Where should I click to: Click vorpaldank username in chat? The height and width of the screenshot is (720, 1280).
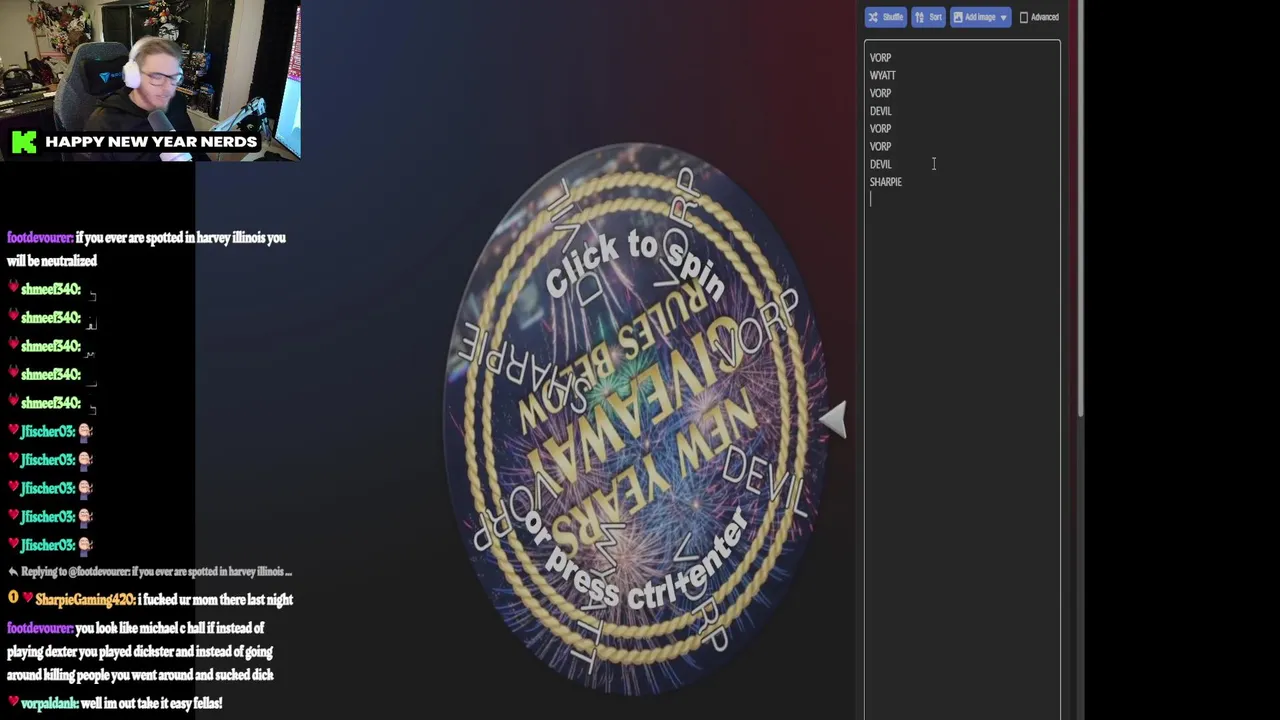(x=48, y=703)
